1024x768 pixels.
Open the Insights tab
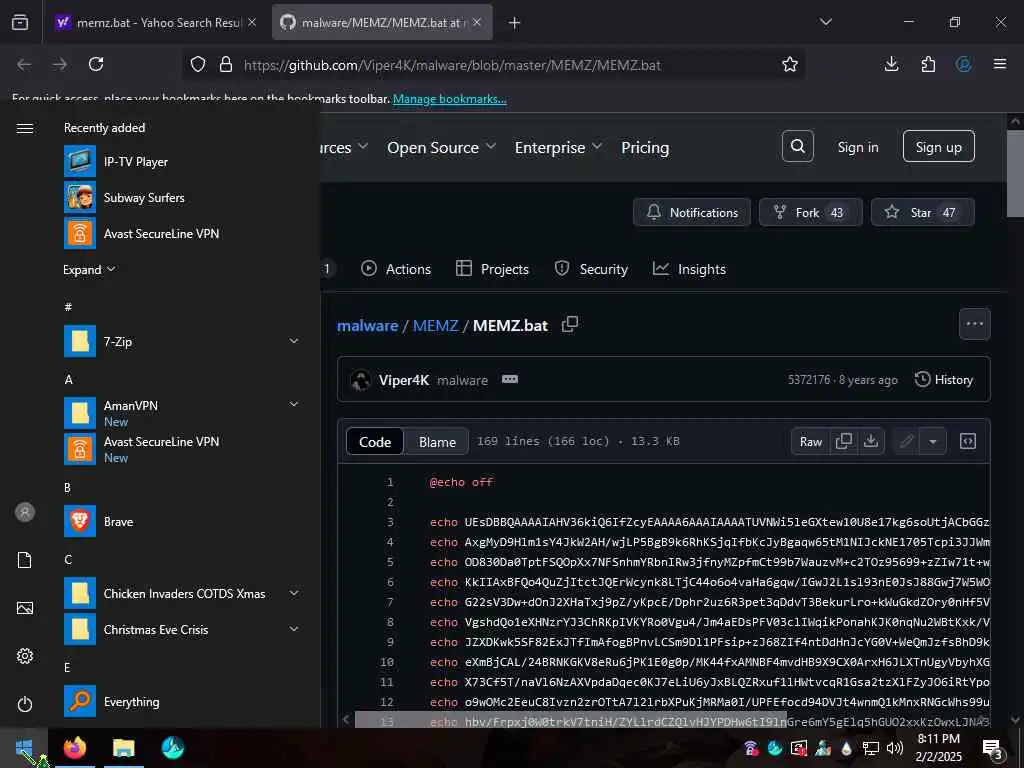(689, 268)
